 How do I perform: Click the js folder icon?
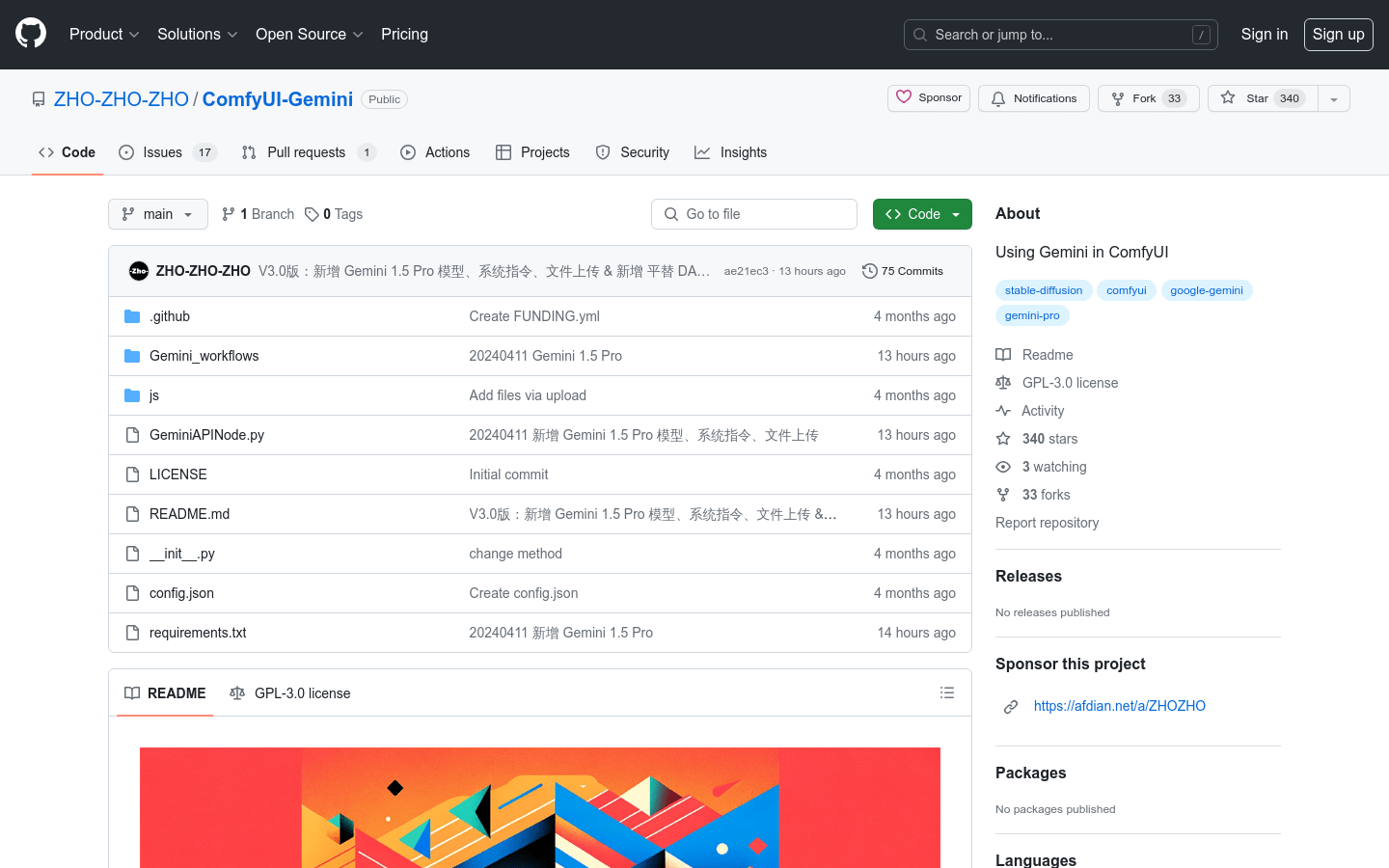[x=132, y=395]
